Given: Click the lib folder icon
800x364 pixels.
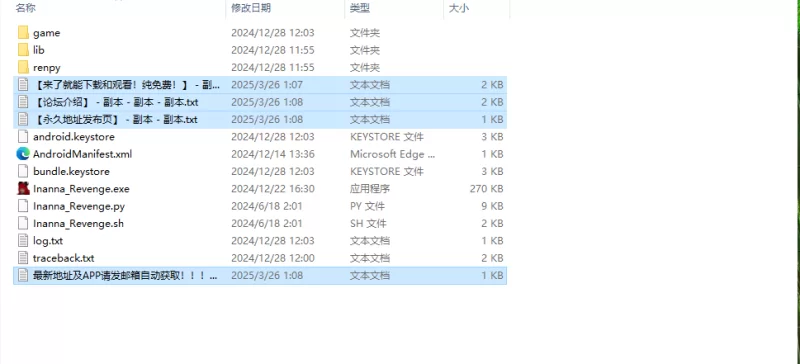Looking at the screenshot, I should [23, 50].
